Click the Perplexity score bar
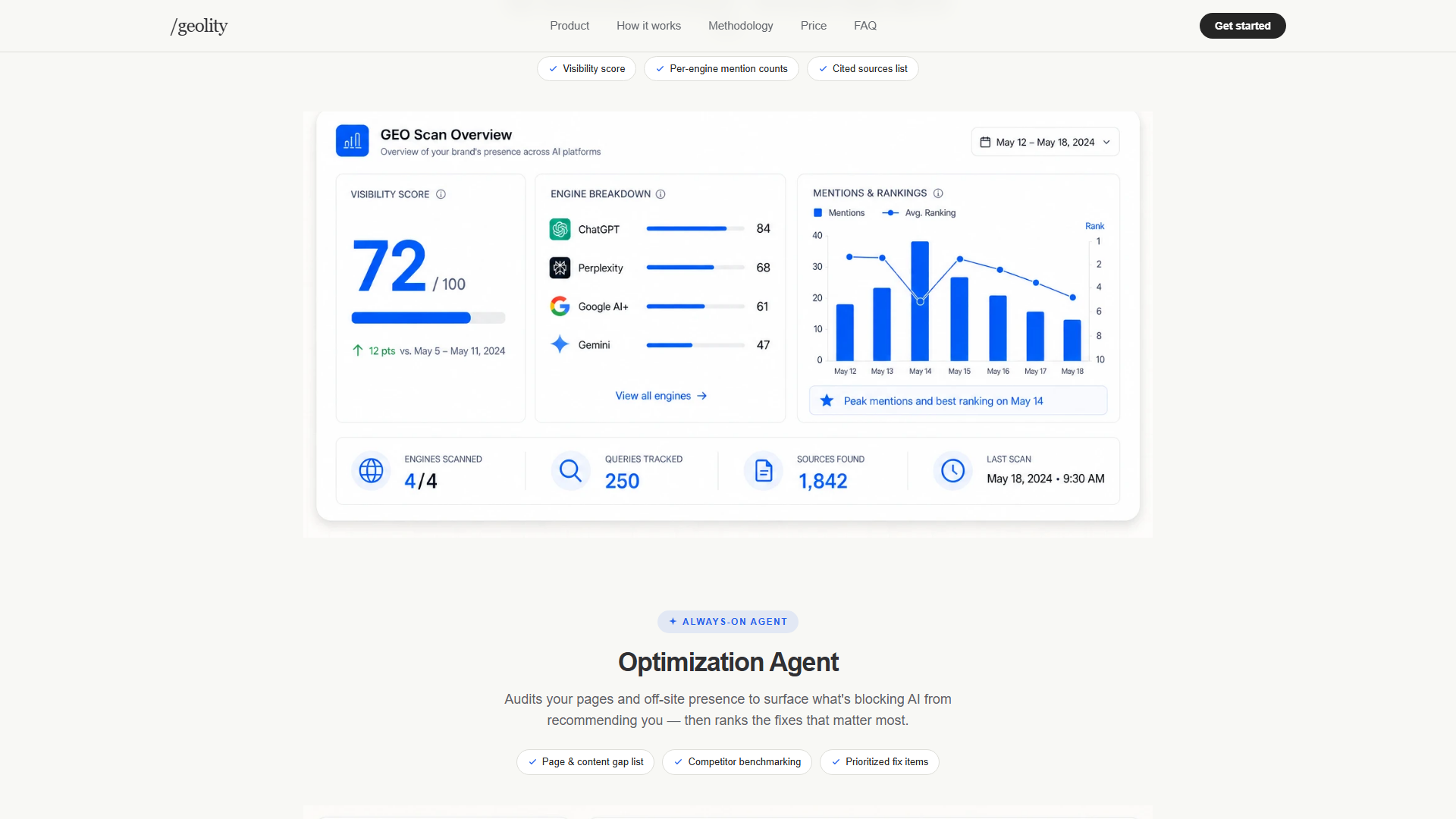 coord(695,268)
